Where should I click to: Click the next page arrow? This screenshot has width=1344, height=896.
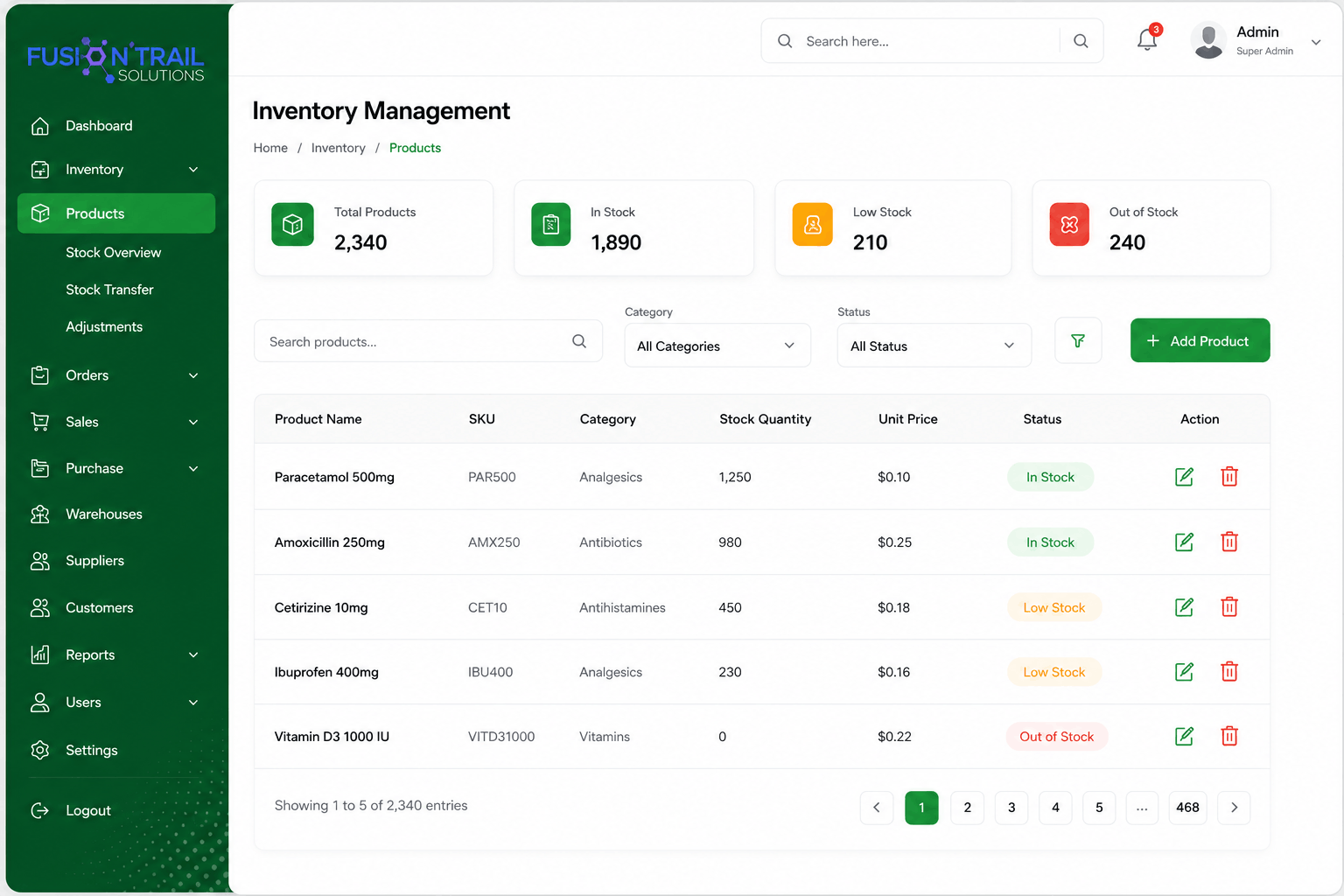click(1234, 808)
